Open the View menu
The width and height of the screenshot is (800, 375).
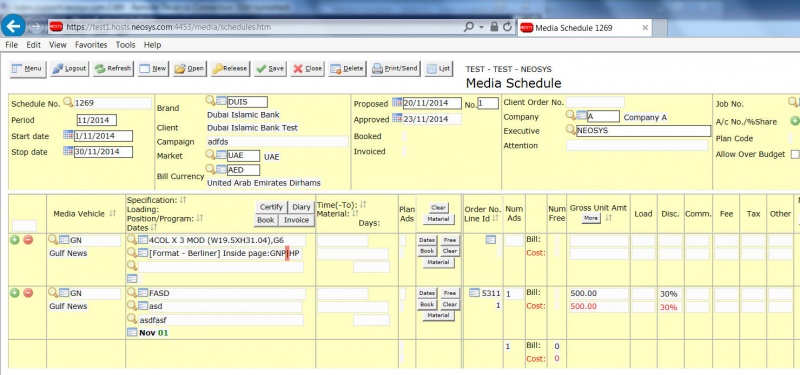(x=58, y=45)
